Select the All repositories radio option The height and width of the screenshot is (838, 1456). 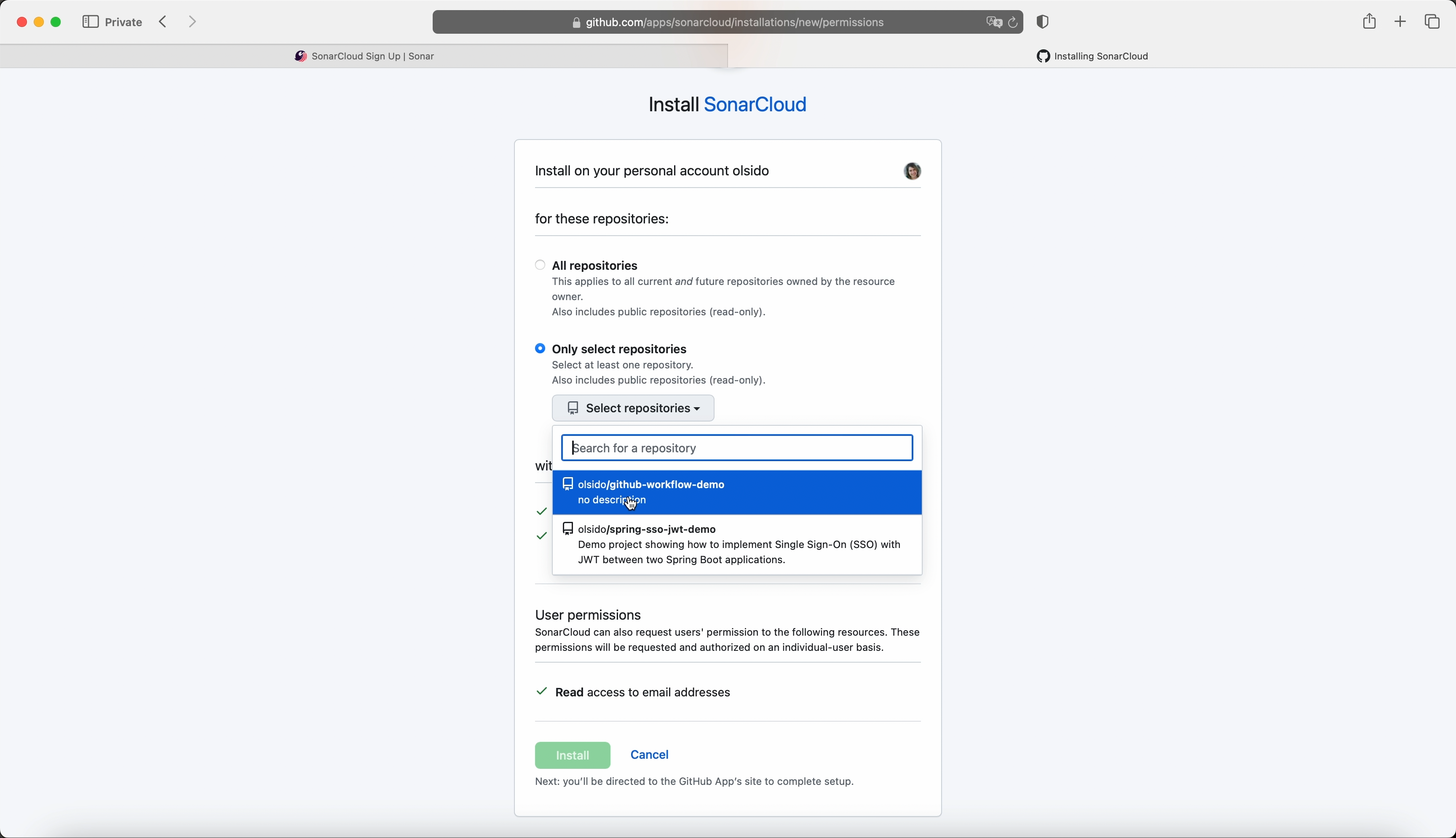[x=540, y=265]
